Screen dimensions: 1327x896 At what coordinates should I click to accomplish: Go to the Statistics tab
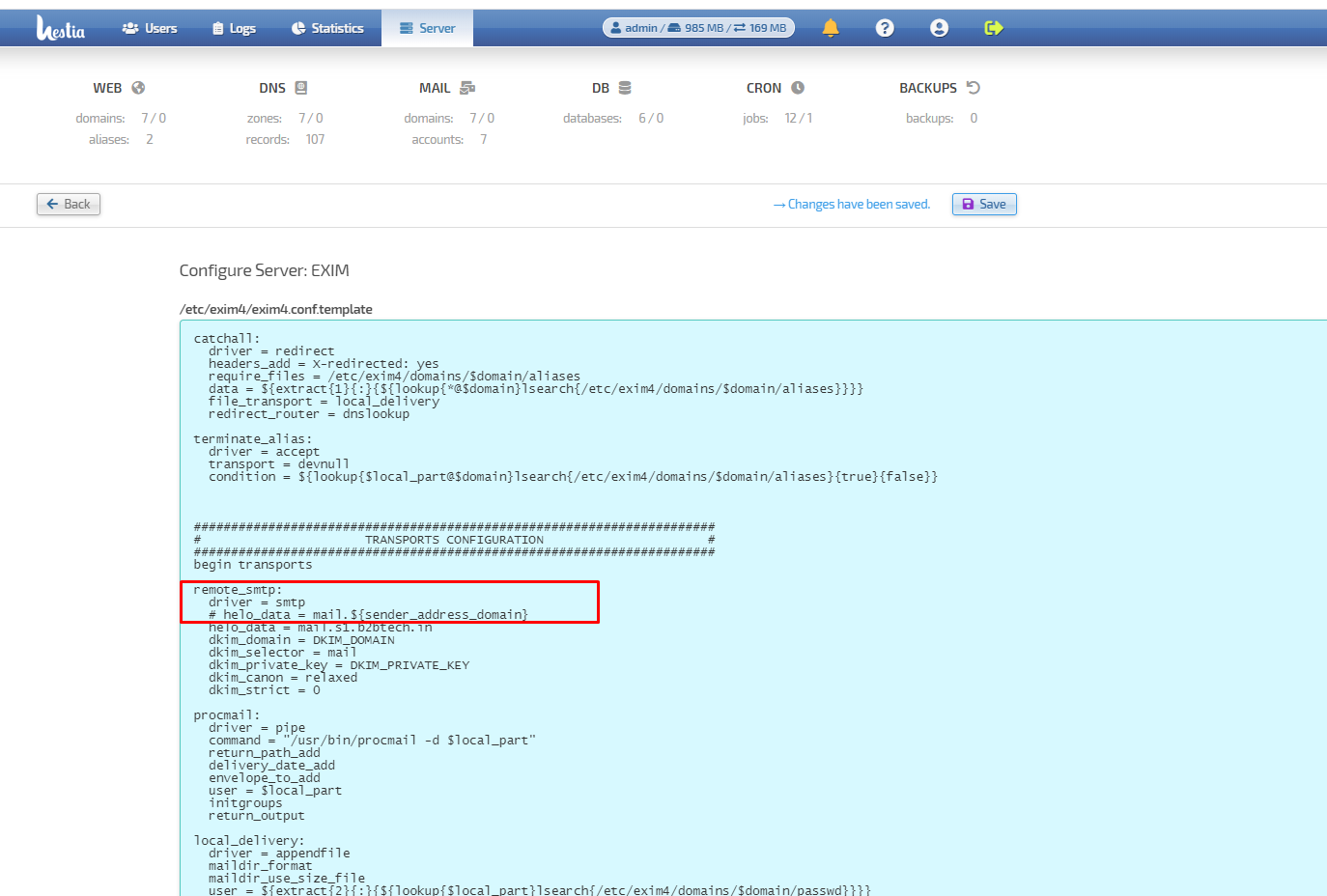coord(327,27)
